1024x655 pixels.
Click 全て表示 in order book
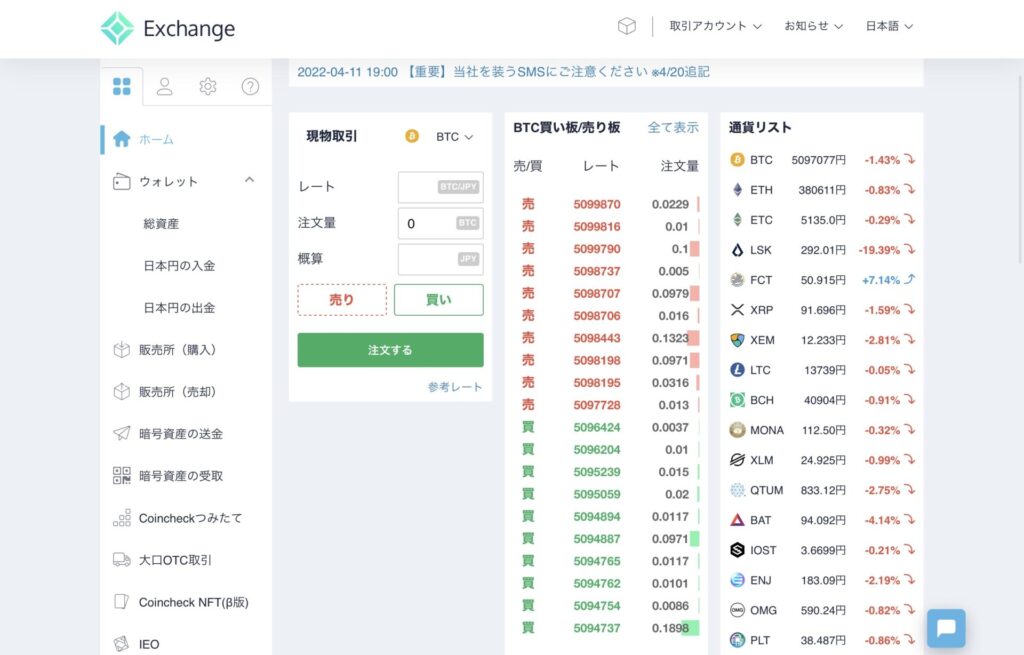[x=673, y=127]
